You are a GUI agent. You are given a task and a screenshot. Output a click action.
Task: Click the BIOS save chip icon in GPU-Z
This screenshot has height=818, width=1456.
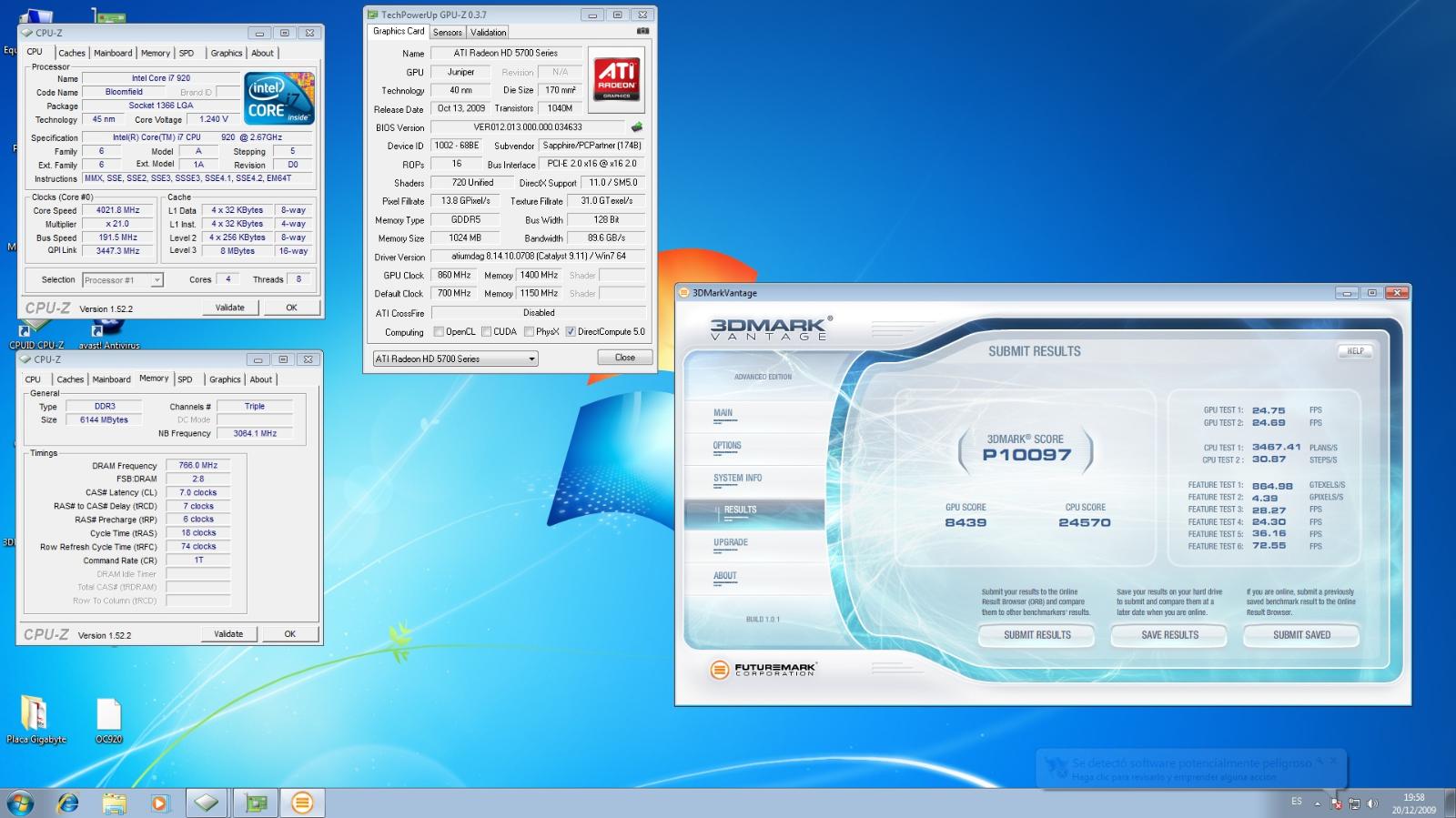click(637, 127)
